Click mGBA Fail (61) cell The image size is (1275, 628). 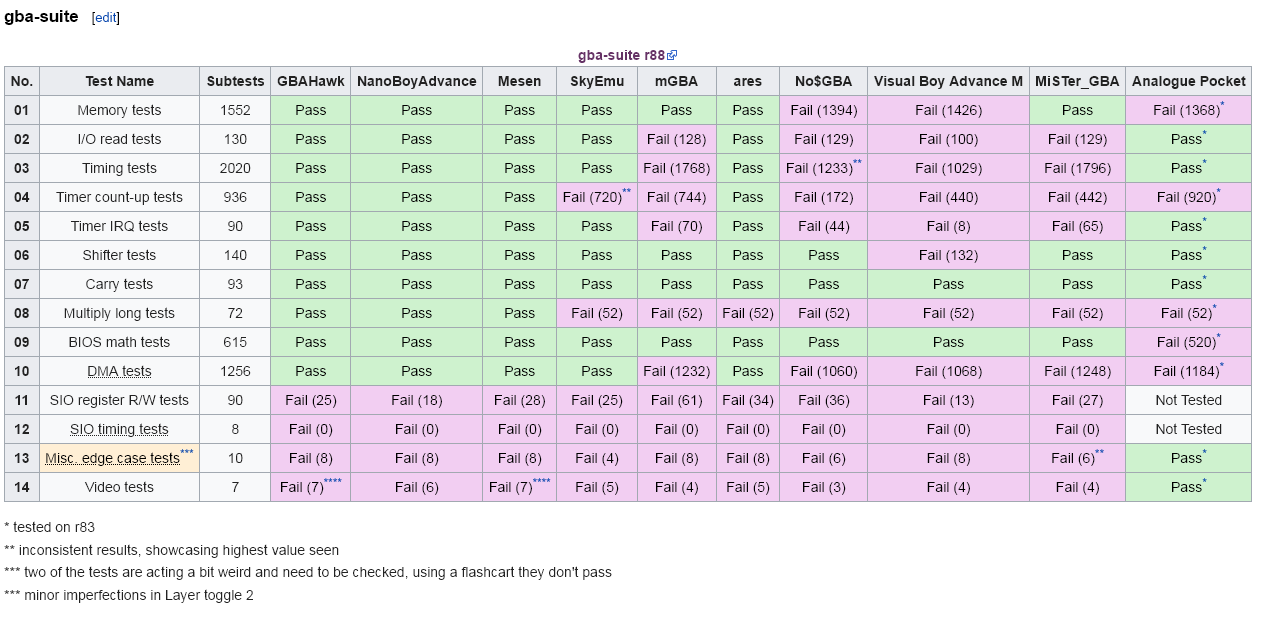[676, 400]
